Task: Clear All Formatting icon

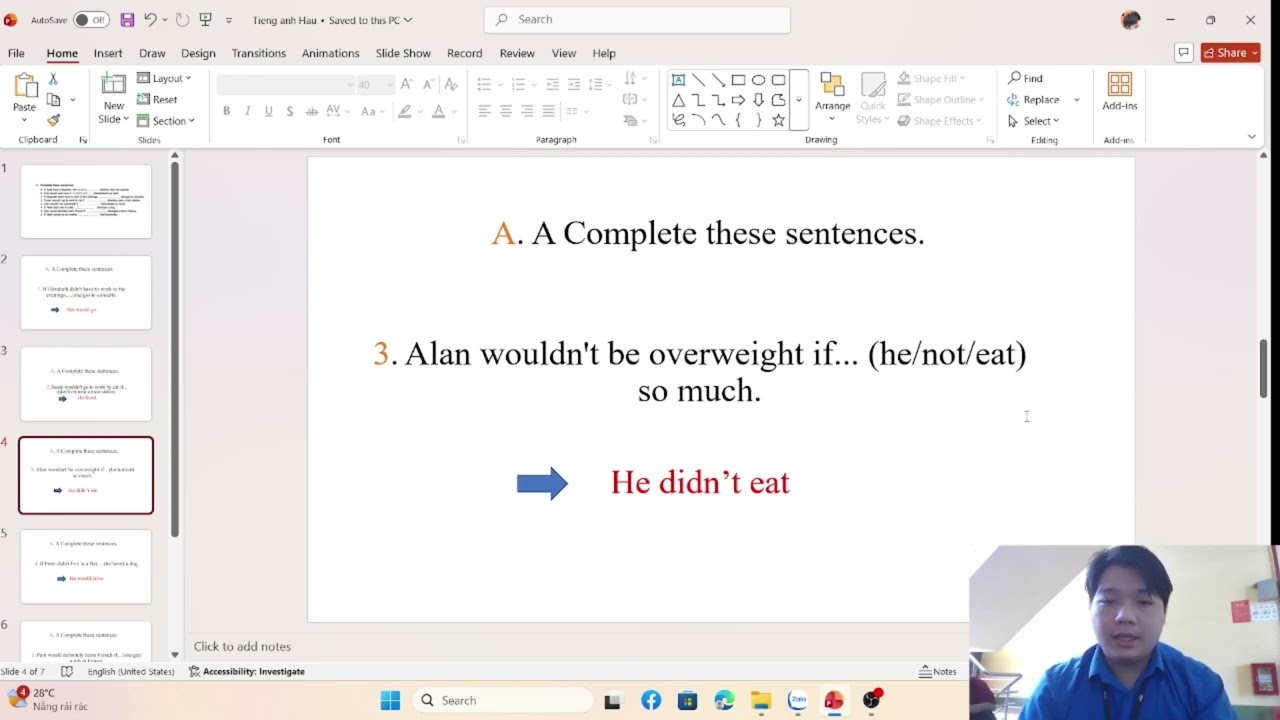Action: coord(451,85)
